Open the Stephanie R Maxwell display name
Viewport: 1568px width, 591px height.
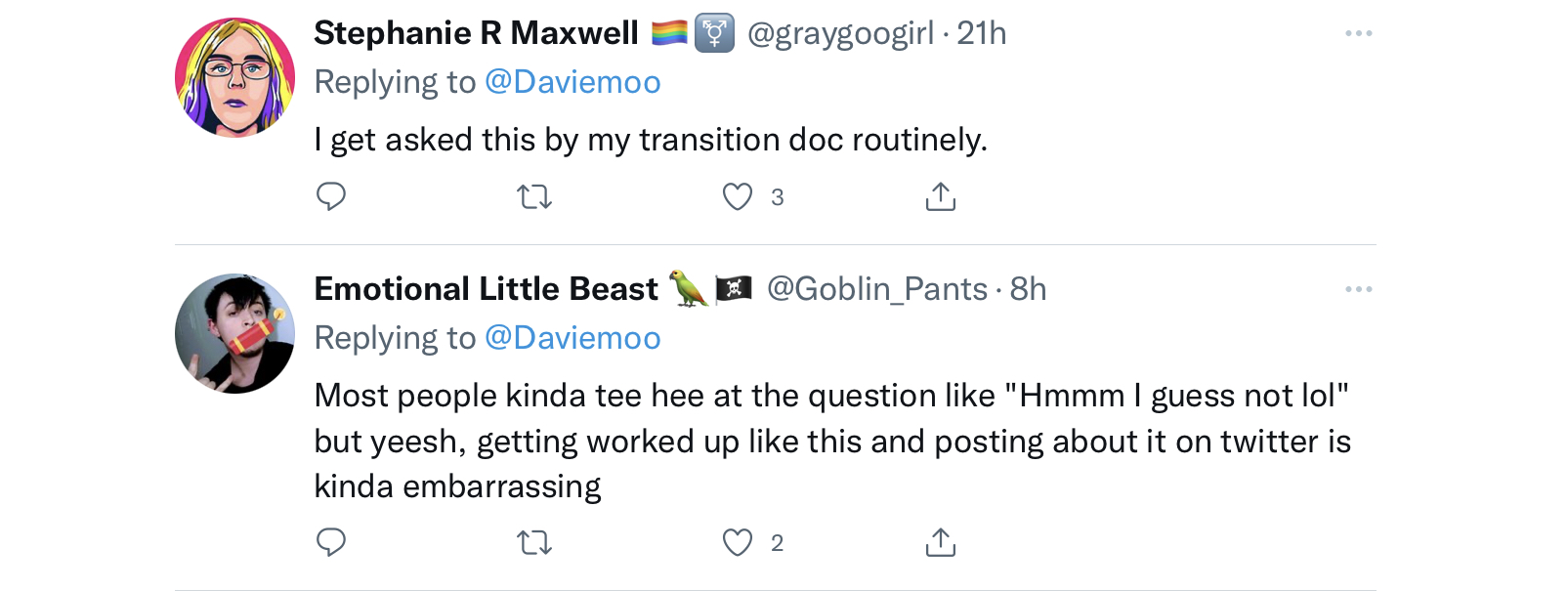point(476,33)
